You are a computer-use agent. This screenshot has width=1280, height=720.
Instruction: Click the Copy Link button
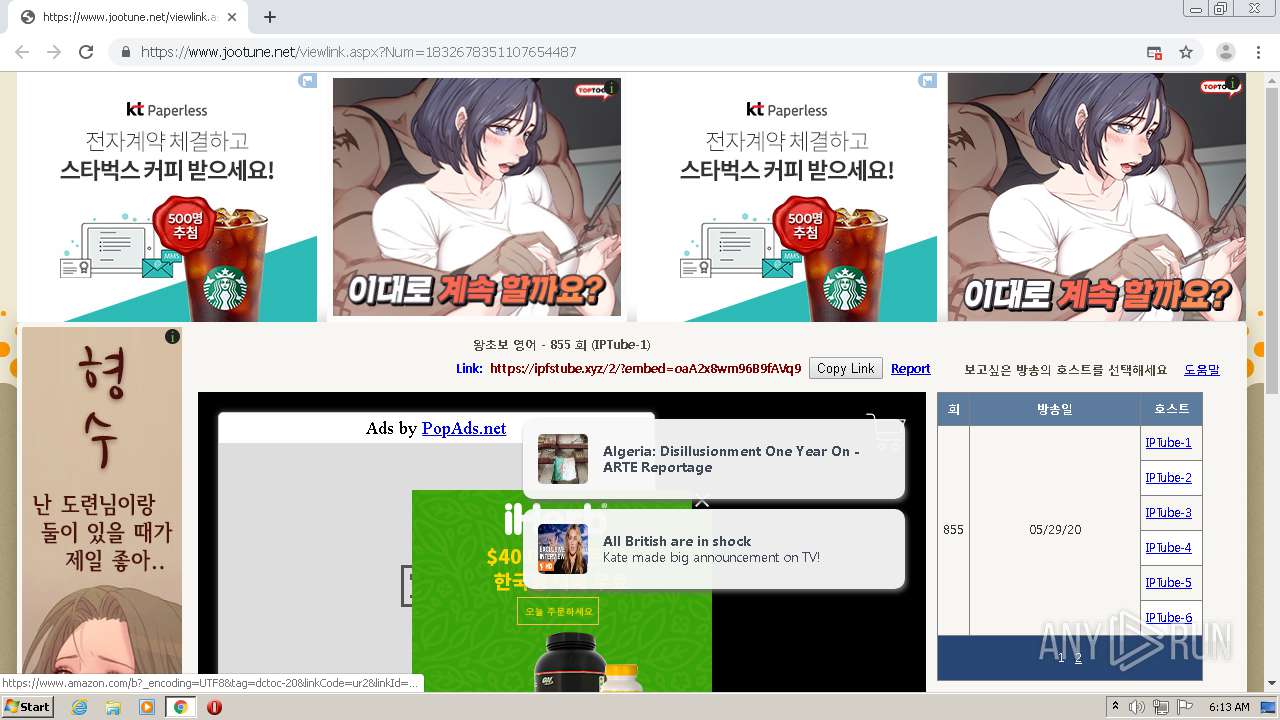(x=846, y=368)
